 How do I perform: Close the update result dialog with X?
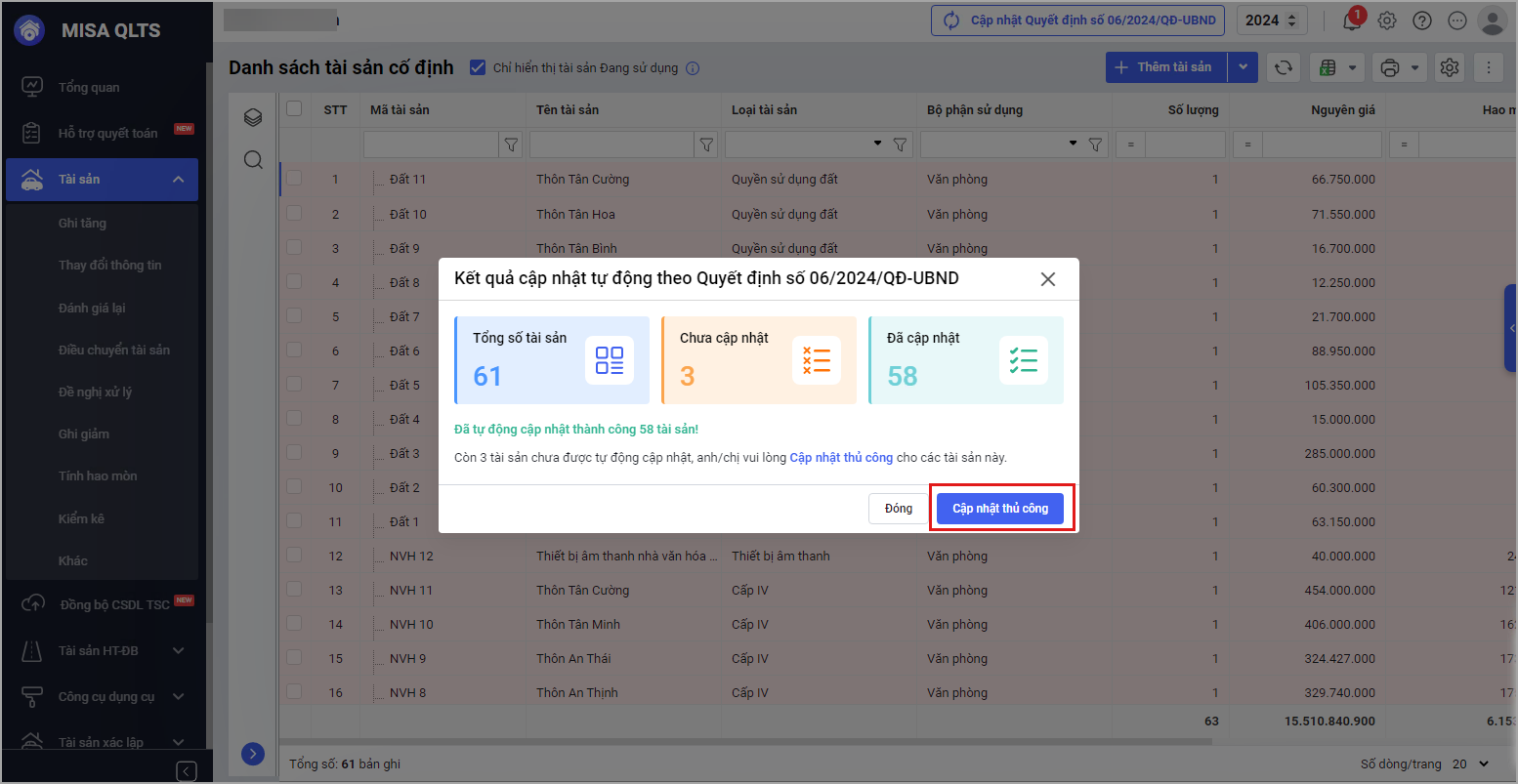[x=1048, y=279]
